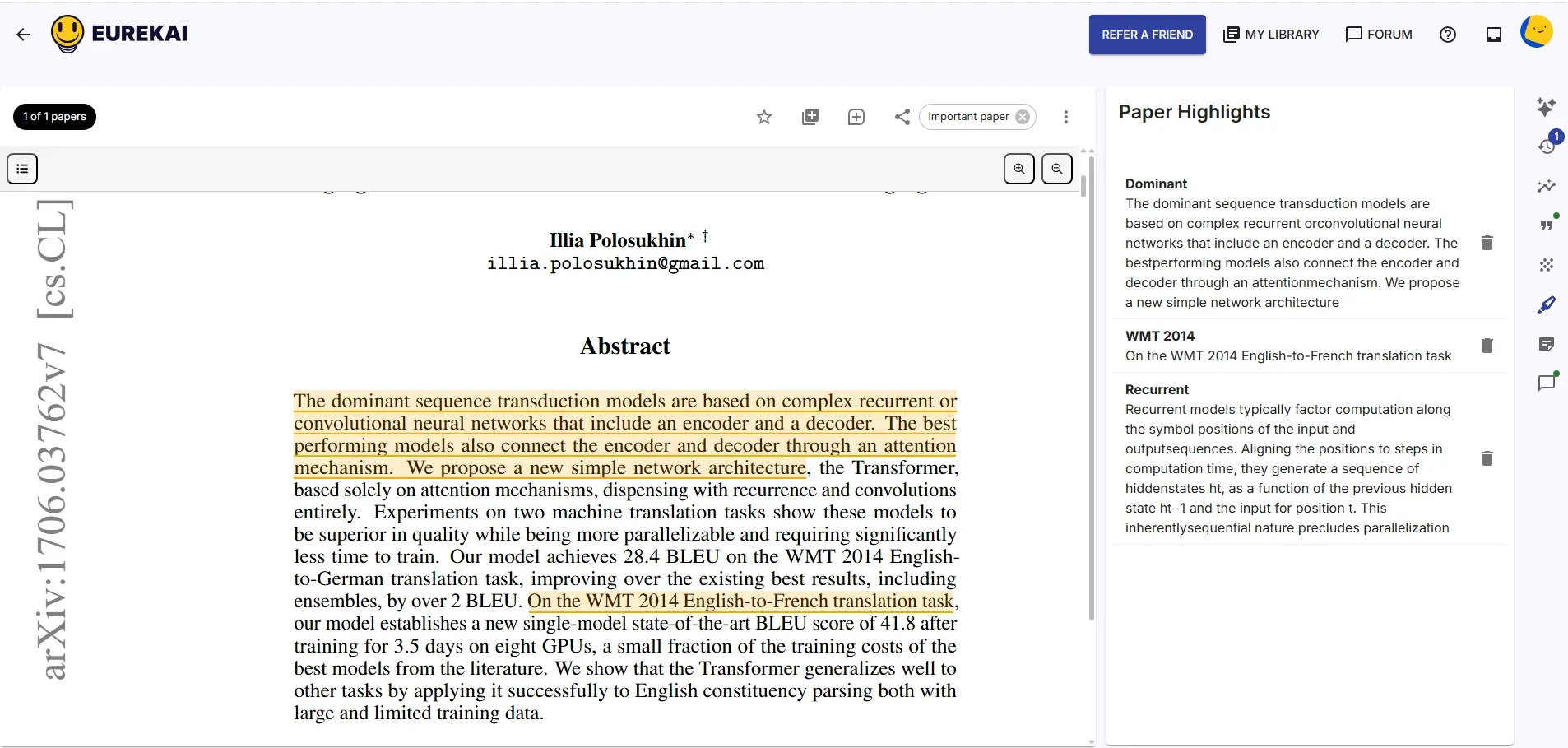Click the PDF viewer vertical scrollbar
The height and width of the screenshot is (748, 1568).
(x=1091, y=387)
